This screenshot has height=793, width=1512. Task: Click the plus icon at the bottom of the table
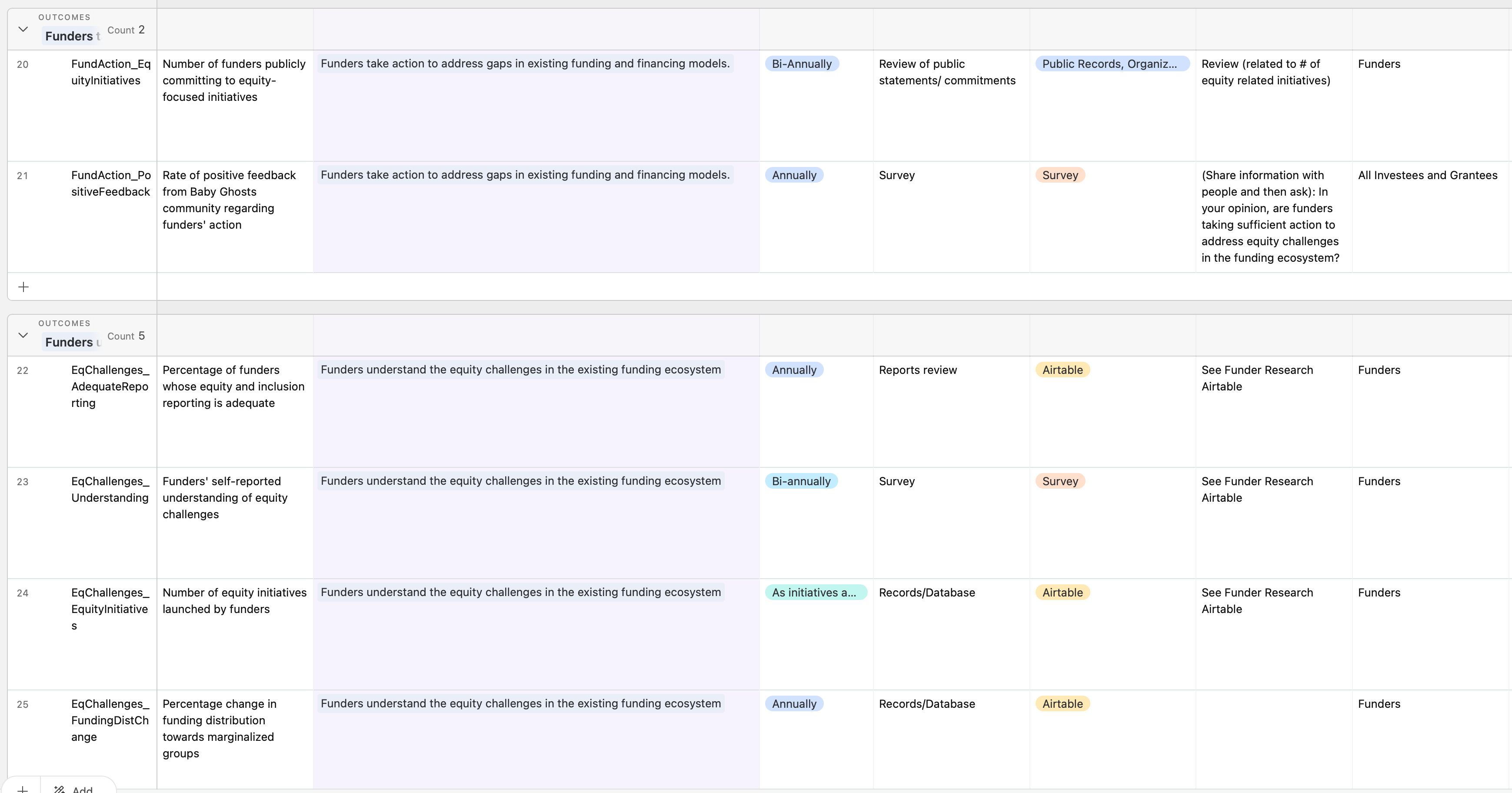(x=23, y=790)
